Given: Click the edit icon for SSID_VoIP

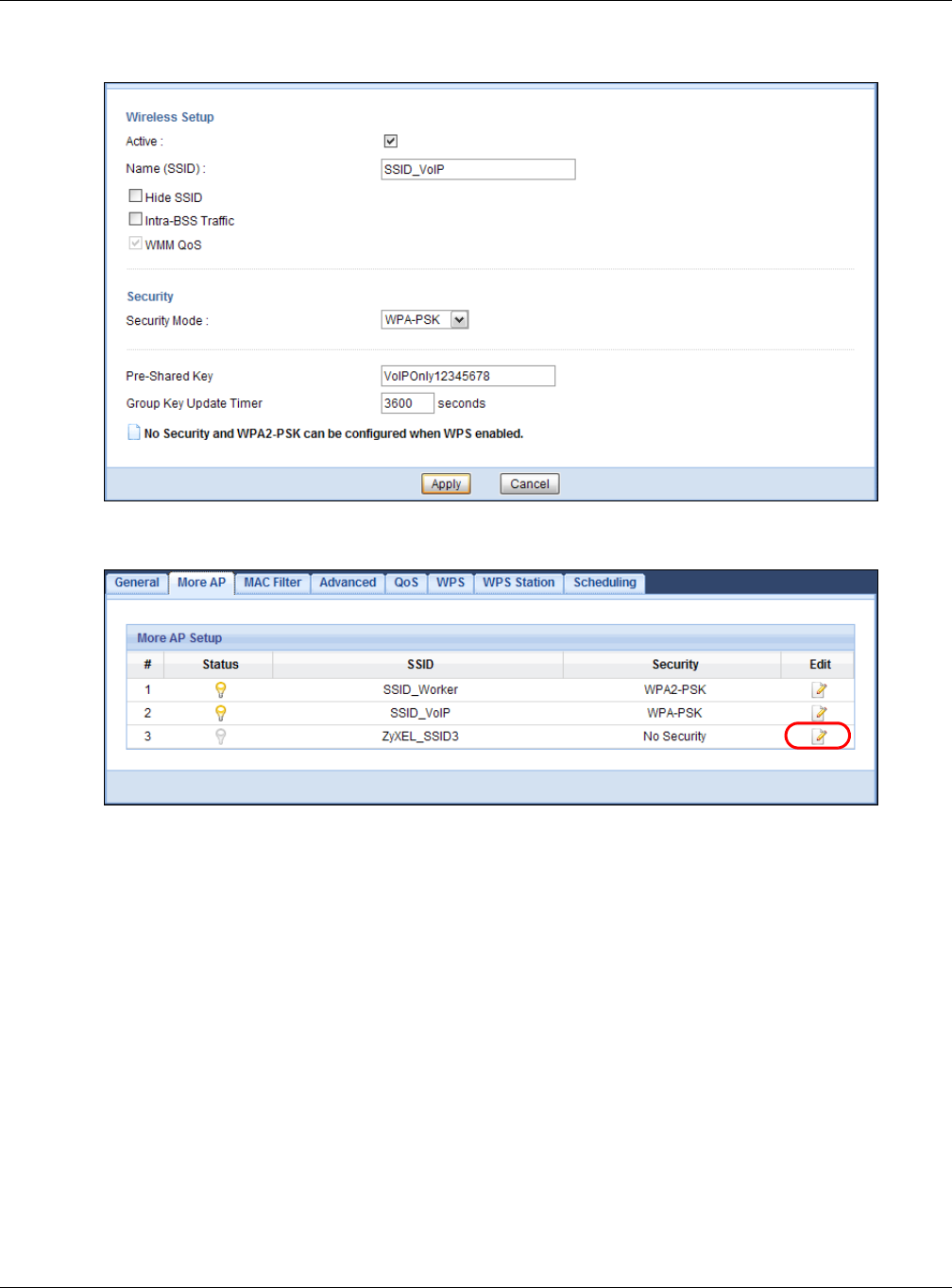Looking at the screenshot, I should [820, 713].
